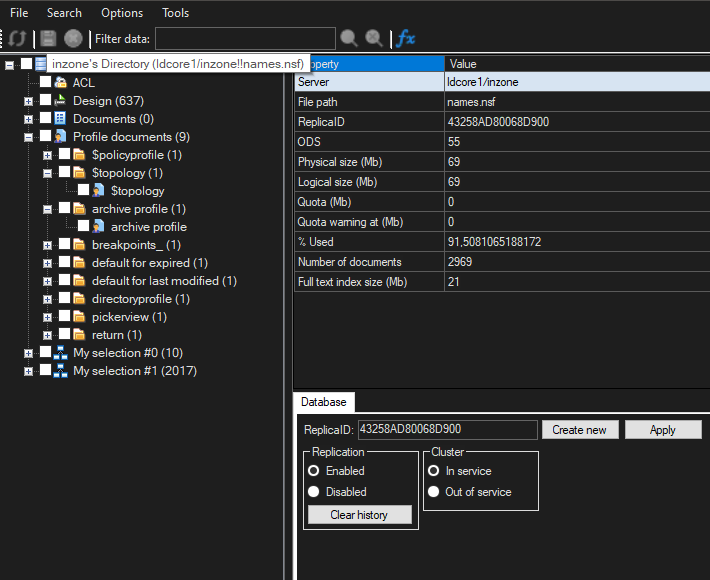Screen dimensions: 710x580
Task: Choose the Out of service cluster option
Action: pyautogui.click(x=433, y=492)
